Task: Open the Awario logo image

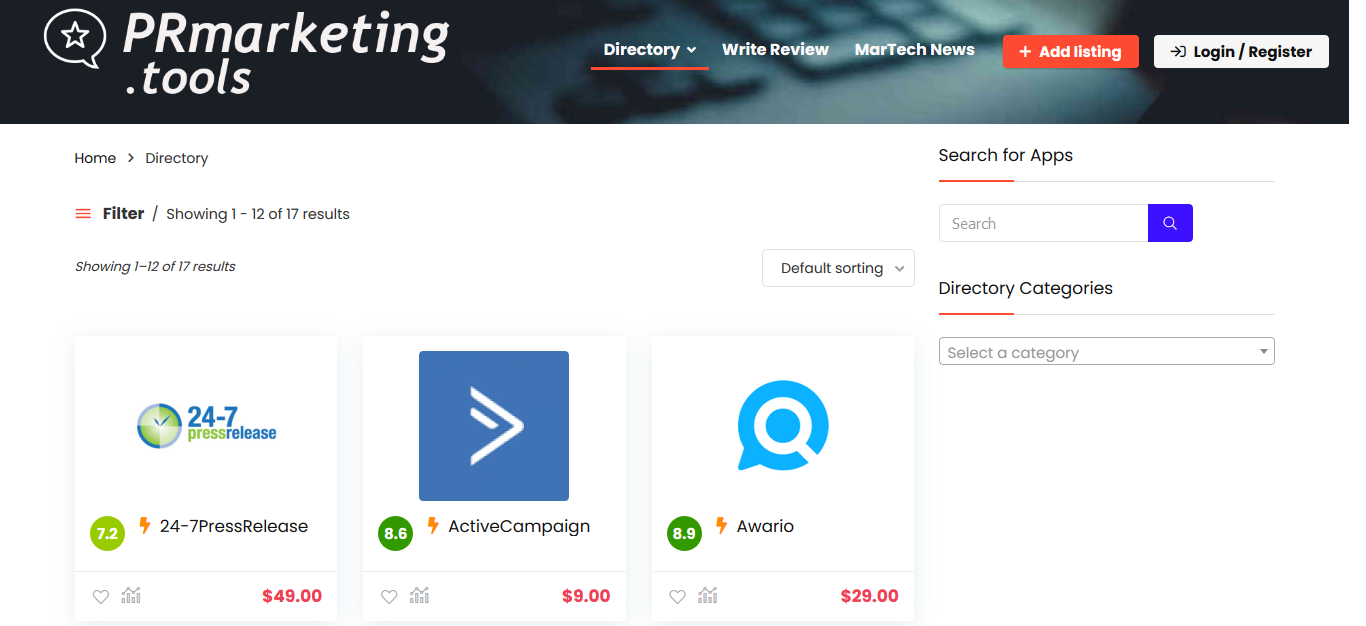Action: [x=783, y=425]
